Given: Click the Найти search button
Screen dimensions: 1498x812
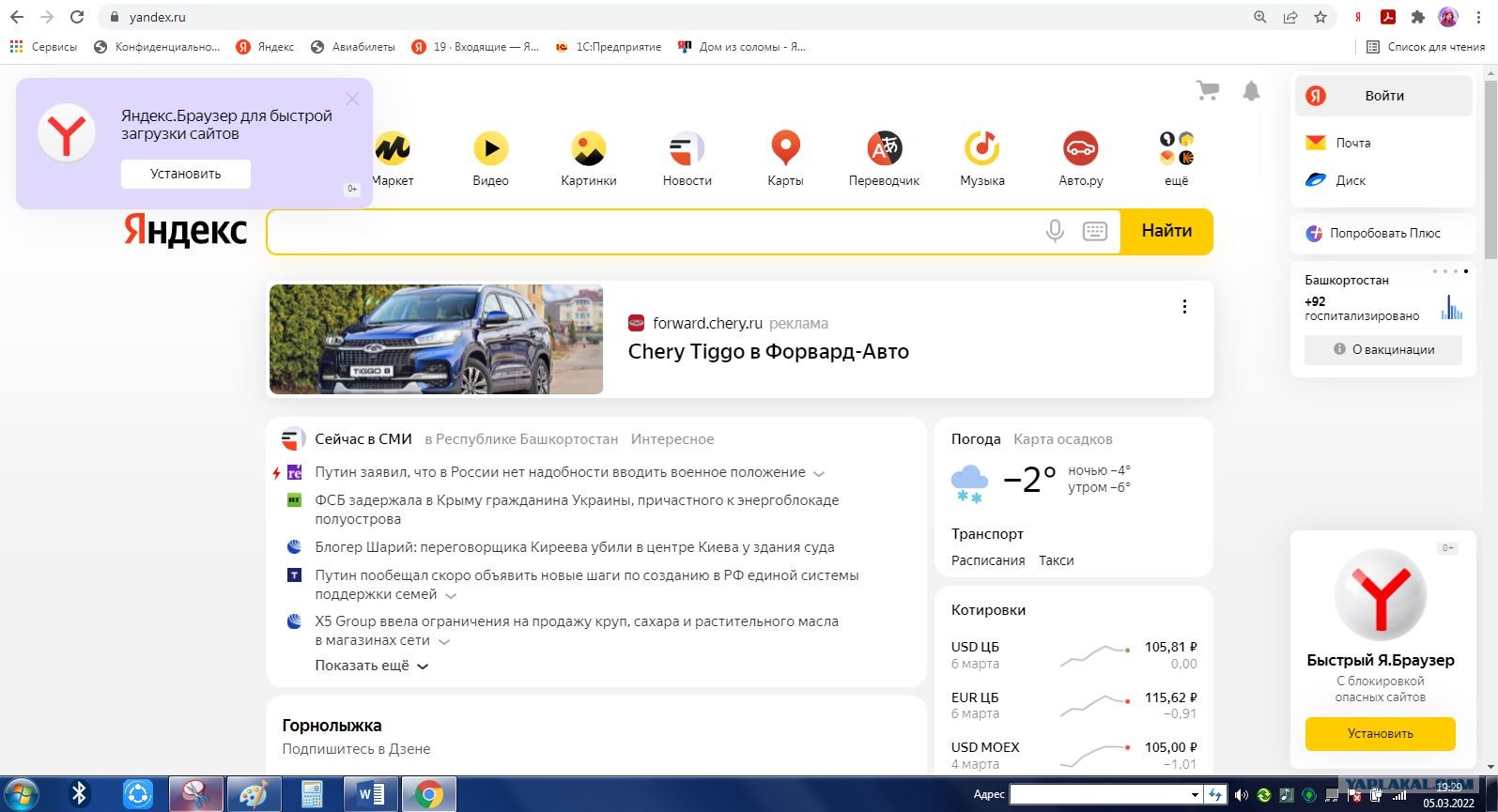Looking at the screenshot, I should pyautogui.click(x=1166, y=231).
